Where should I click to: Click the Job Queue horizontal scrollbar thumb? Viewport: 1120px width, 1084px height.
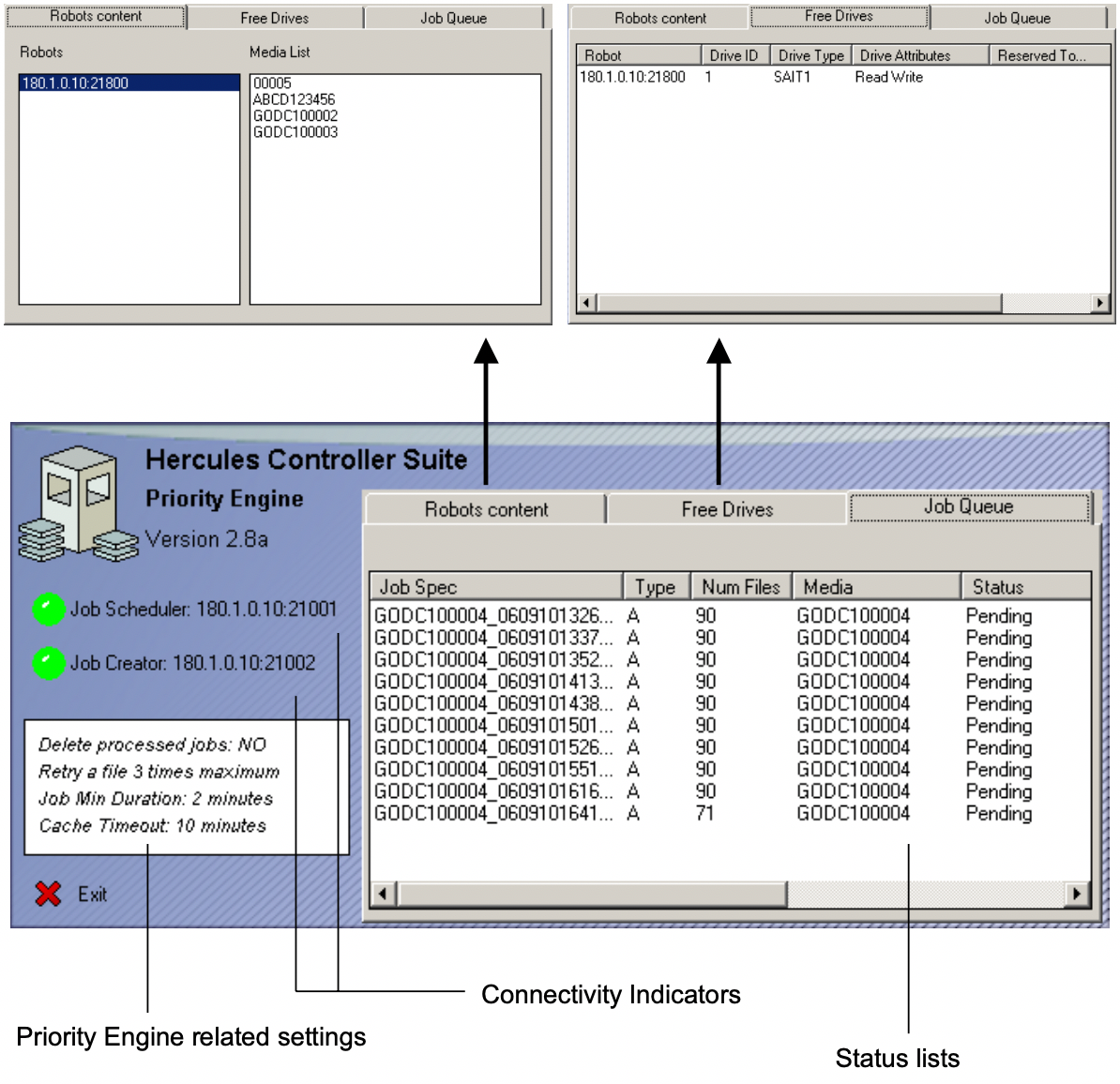pyautogui.click(x=592, y=894)
